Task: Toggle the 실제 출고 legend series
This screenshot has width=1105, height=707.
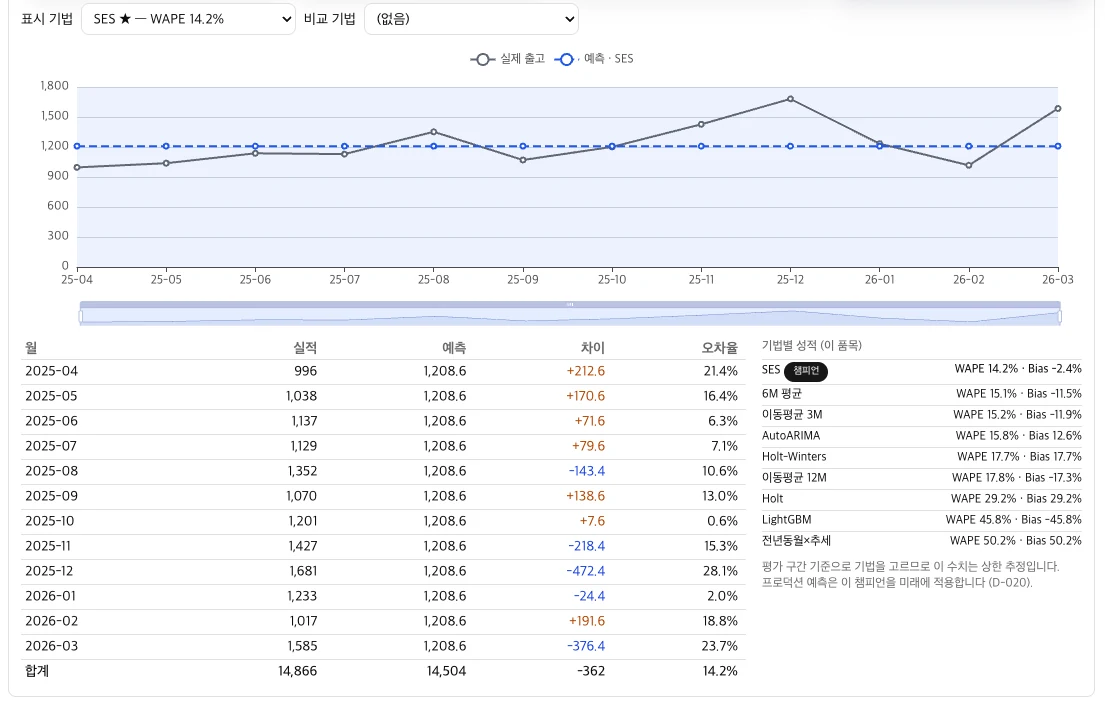Action: pyautogui.click(x=507, y=59)
